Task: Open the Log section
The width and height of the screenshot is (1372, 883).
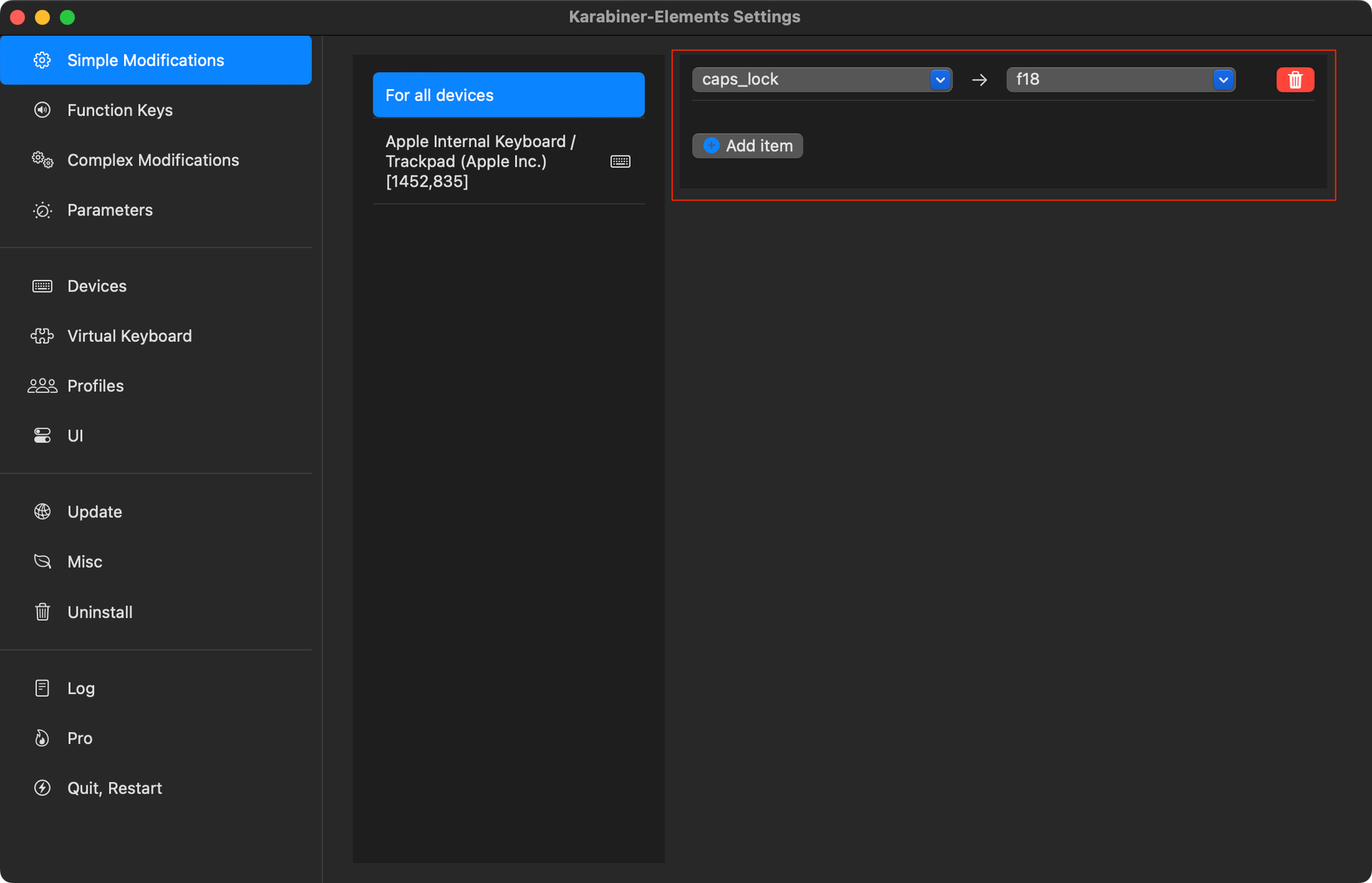Action: tap(81, 688)
